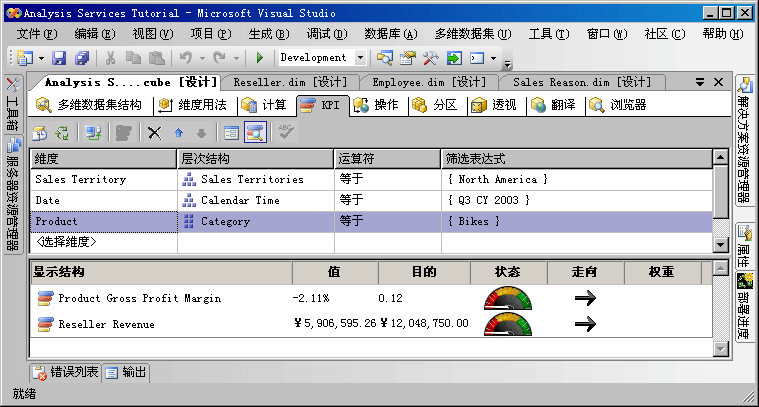Image resolution: width=759 pixels, height=407 pixels.
Task: Open the 多维数据集结构 tab
Action: coord(90,105)
